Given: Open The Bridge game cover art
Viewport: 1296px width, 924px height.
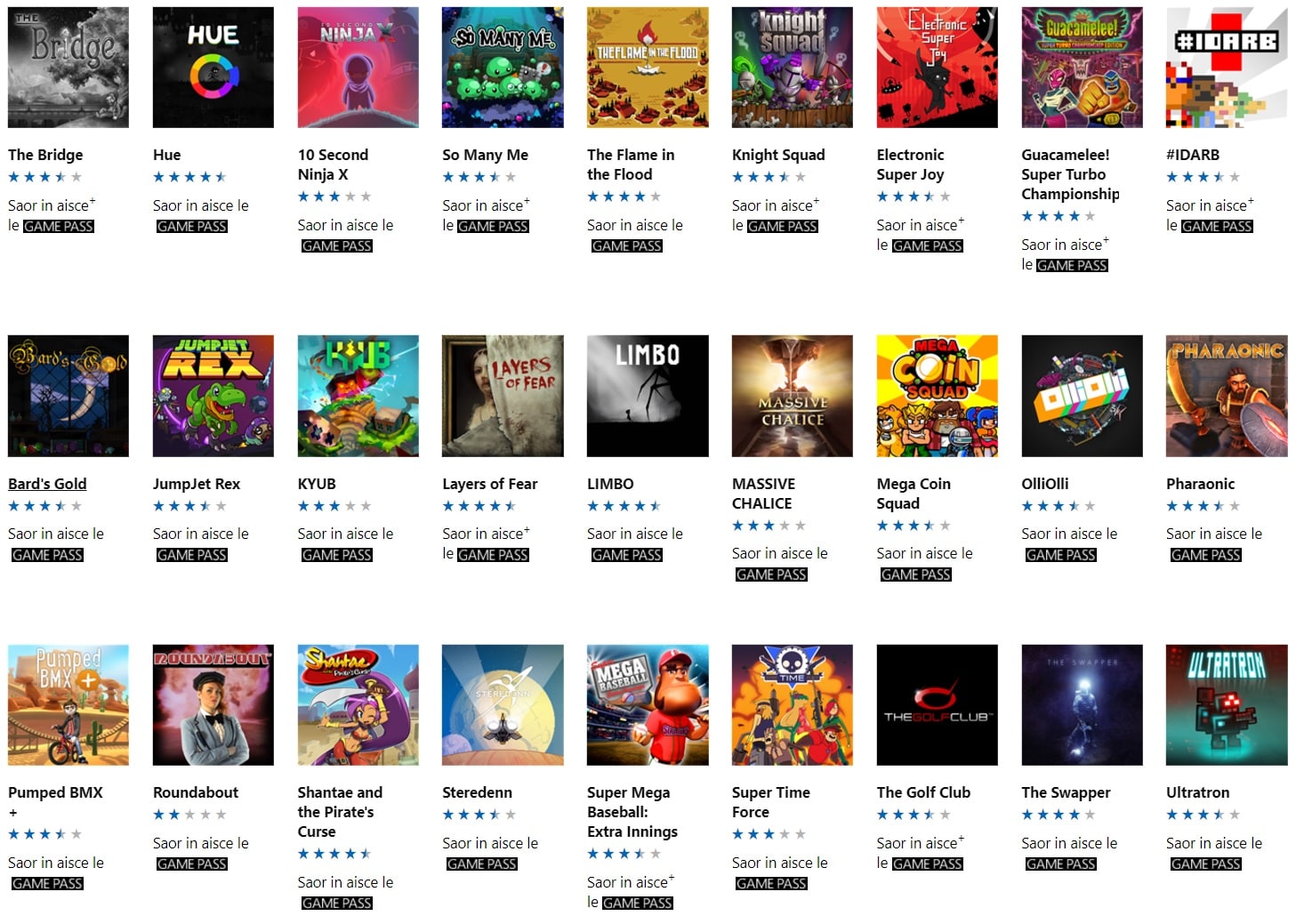Looking at the screenshot, I should point(68,68).
